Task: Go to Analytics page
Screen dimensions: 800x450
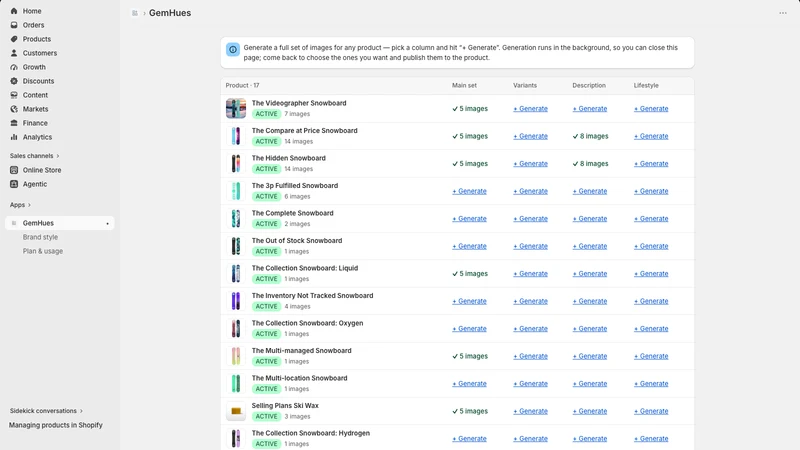Action: 37,137
